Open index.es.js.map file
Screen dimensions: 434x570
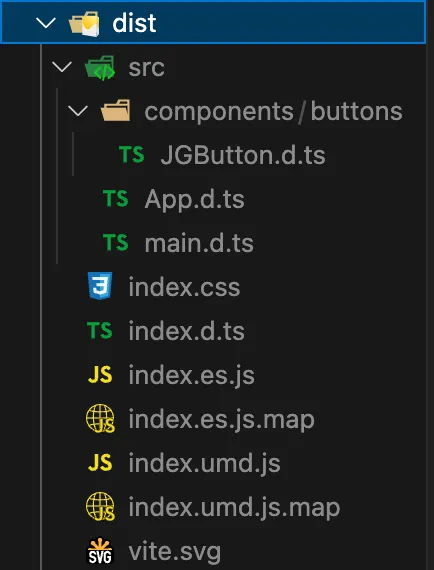point(222,421)
